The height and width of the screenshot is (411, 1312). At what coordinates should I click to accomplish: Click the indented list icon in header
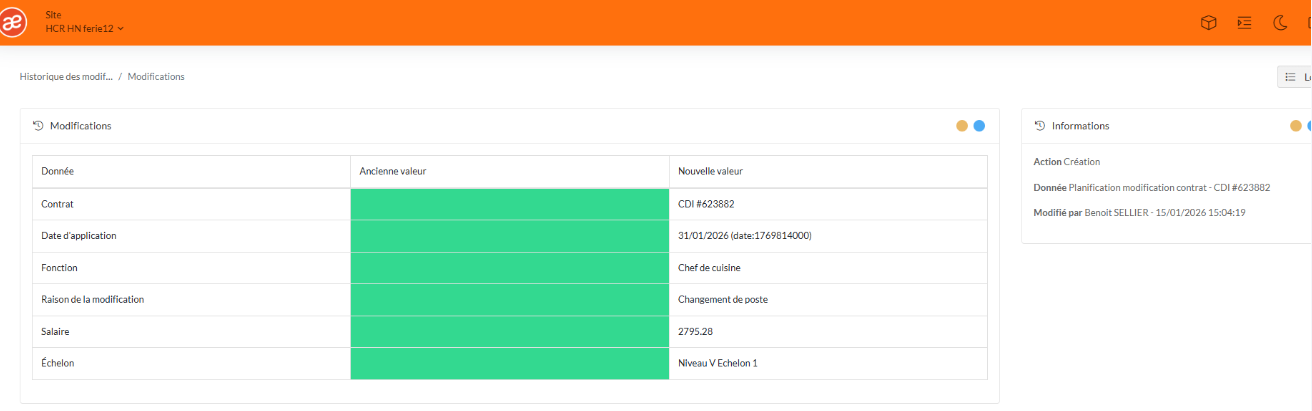click(x=1244, y=23)
